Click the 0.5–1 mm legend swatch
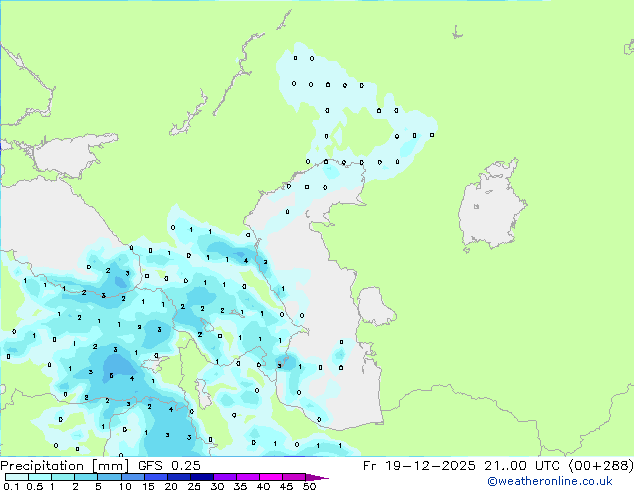634x490 pixels. 40,477
